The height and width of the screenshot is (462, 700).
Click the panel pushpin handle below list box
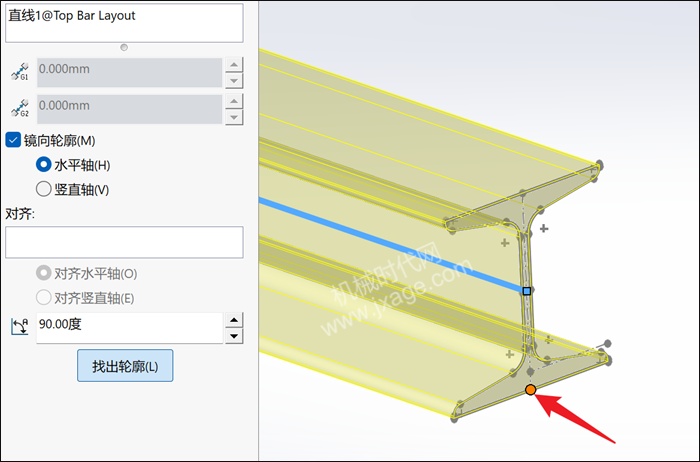click(x=124, y=47)
